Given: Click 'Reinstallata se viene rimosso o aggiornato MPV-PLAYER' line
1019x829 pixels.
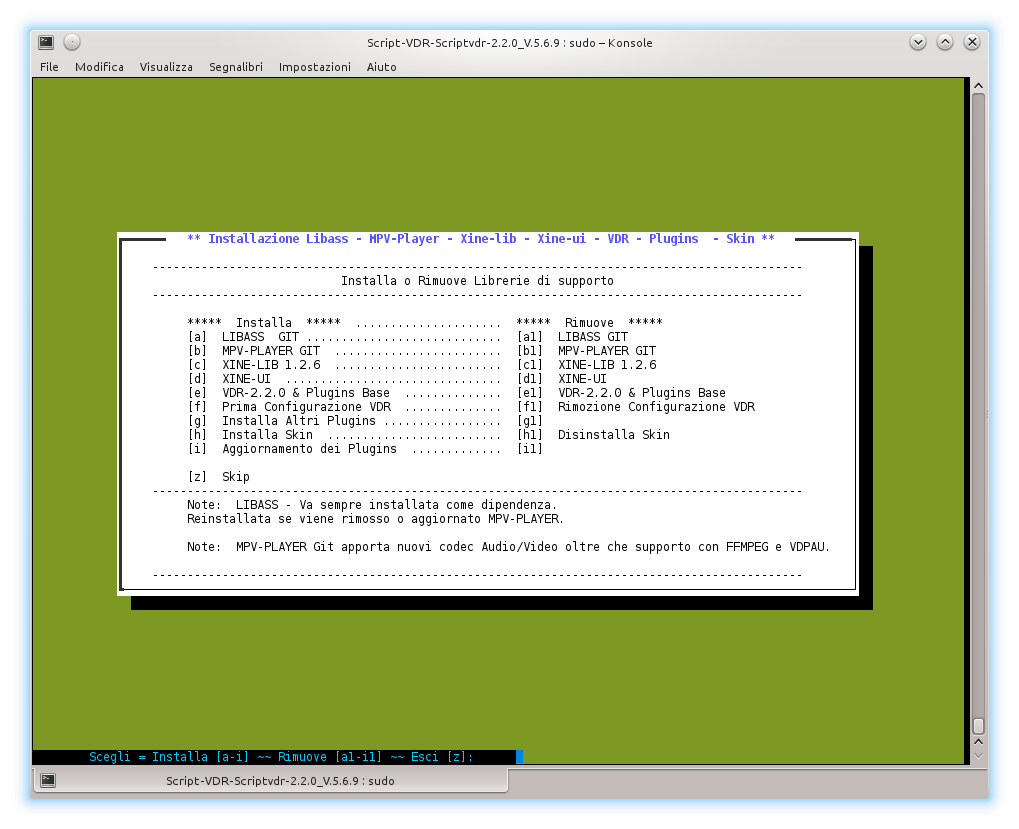Looking at the screenshot, I should (x=375, y=518).
